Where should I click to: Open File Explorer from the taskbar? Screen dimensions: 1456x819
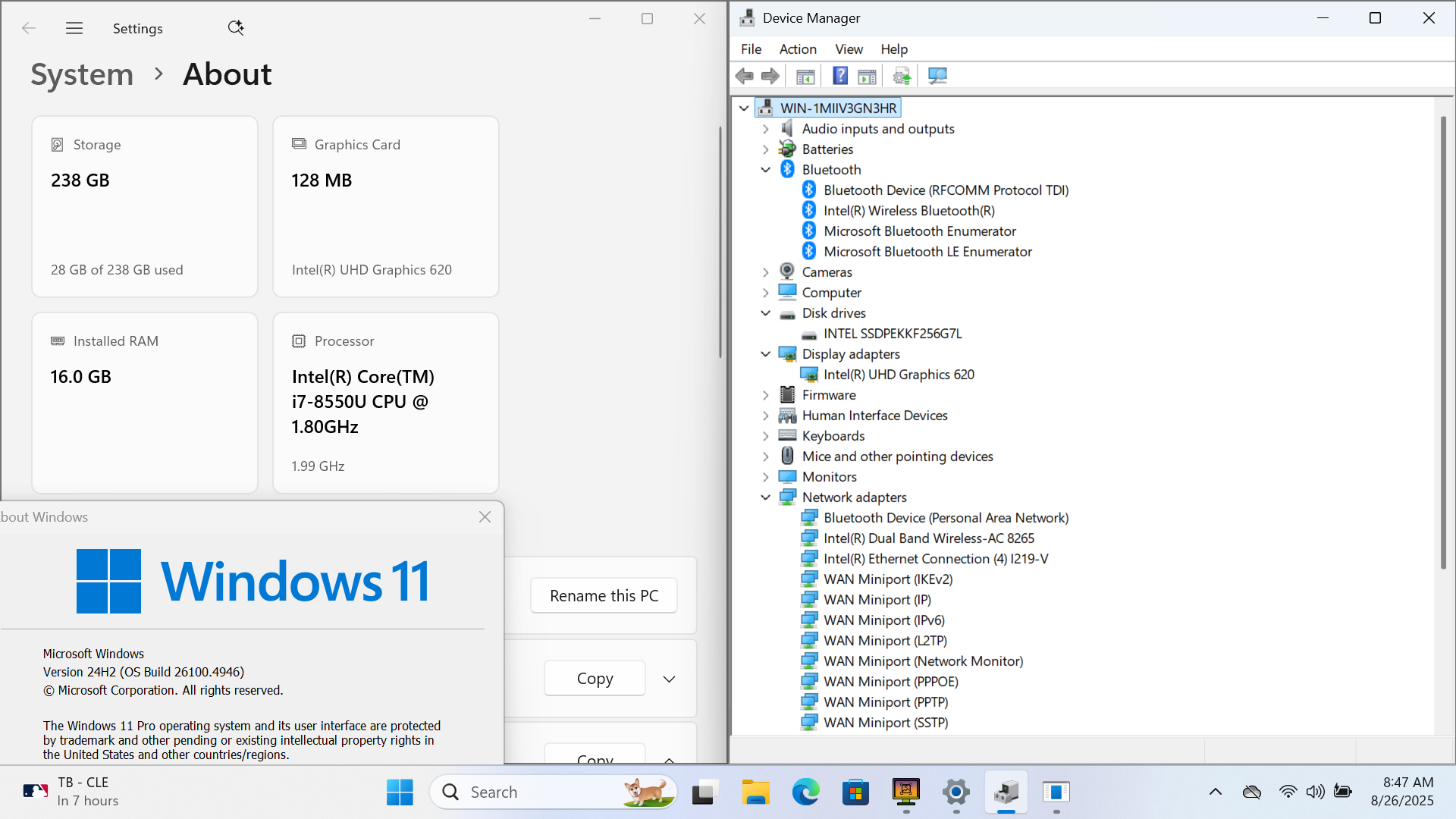pos(755,792)
